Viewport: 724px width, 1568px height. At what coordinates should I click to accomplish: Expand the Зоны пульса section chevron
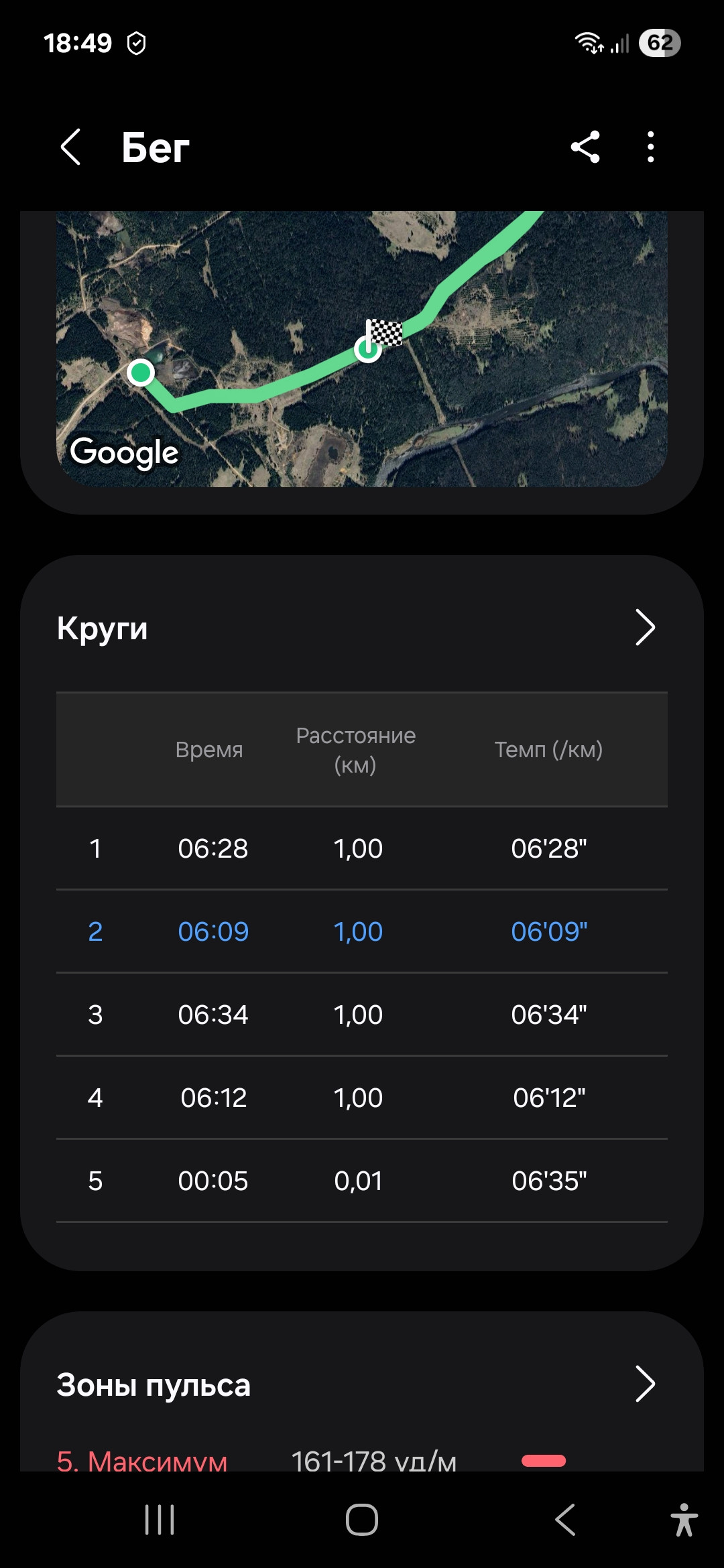[645, 1384]
